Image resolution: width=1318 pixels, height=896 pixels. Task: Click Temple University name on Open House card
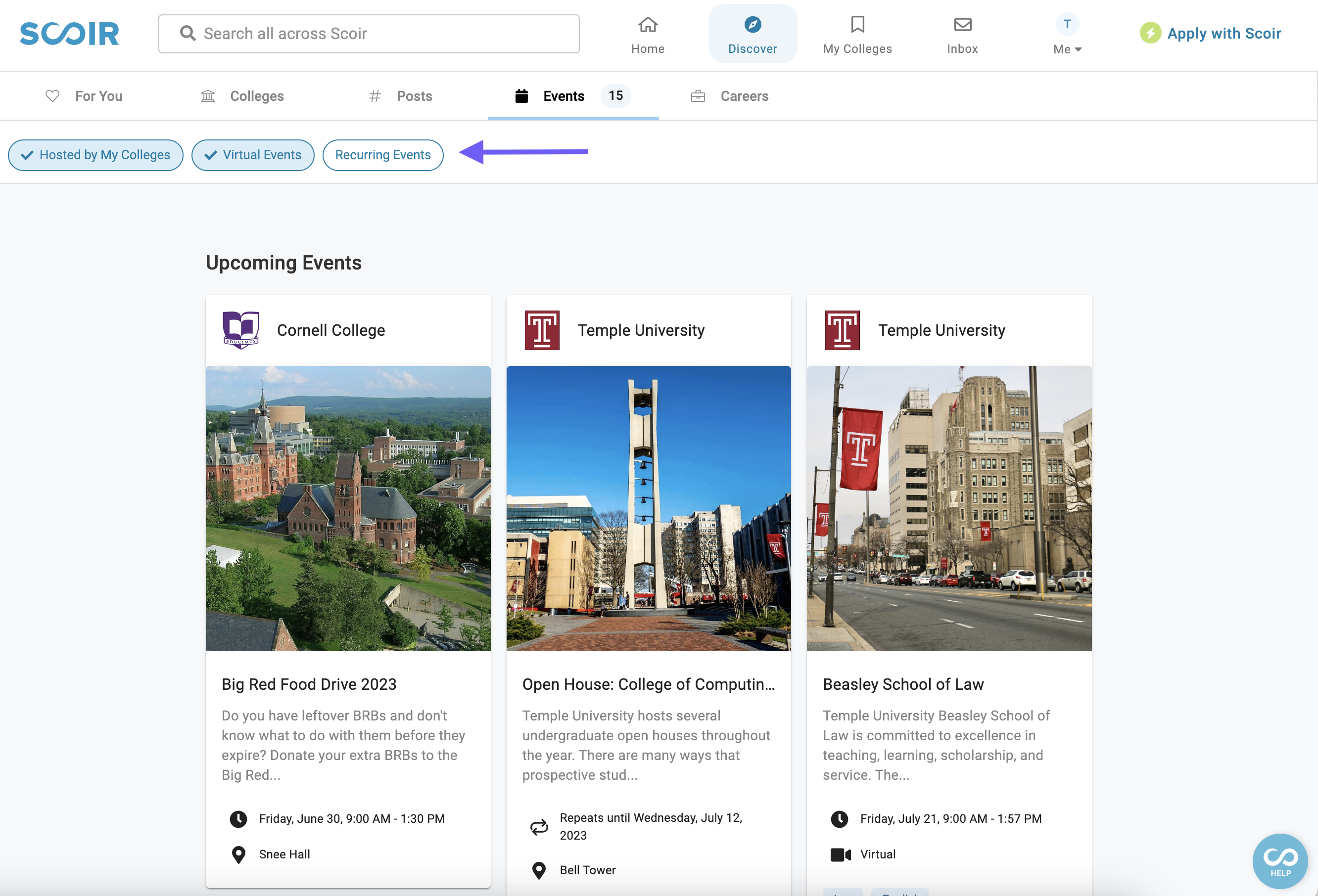pyautogui.click(x=641, y=330)
